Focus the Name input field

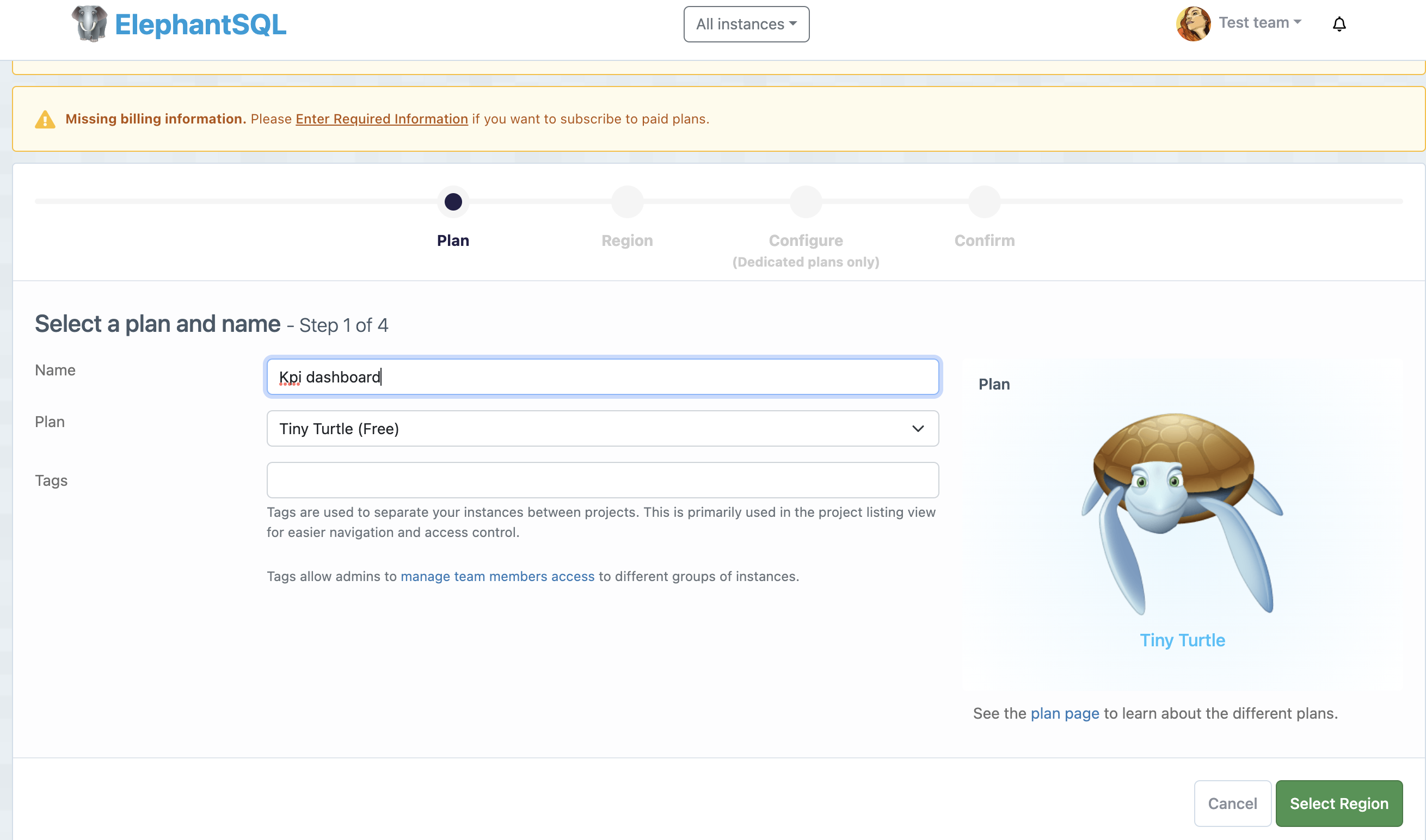(603, 377)
